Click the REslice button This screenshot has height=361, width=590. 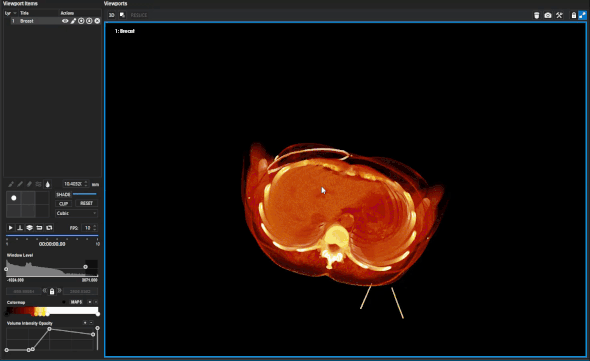[139, 15]
